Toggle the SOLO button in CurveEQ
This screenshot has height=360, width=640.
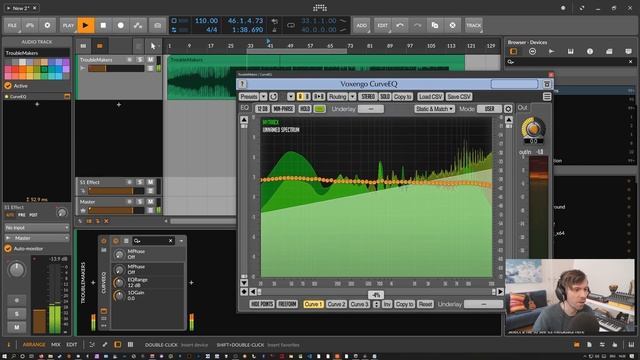[x=384, y=97]
